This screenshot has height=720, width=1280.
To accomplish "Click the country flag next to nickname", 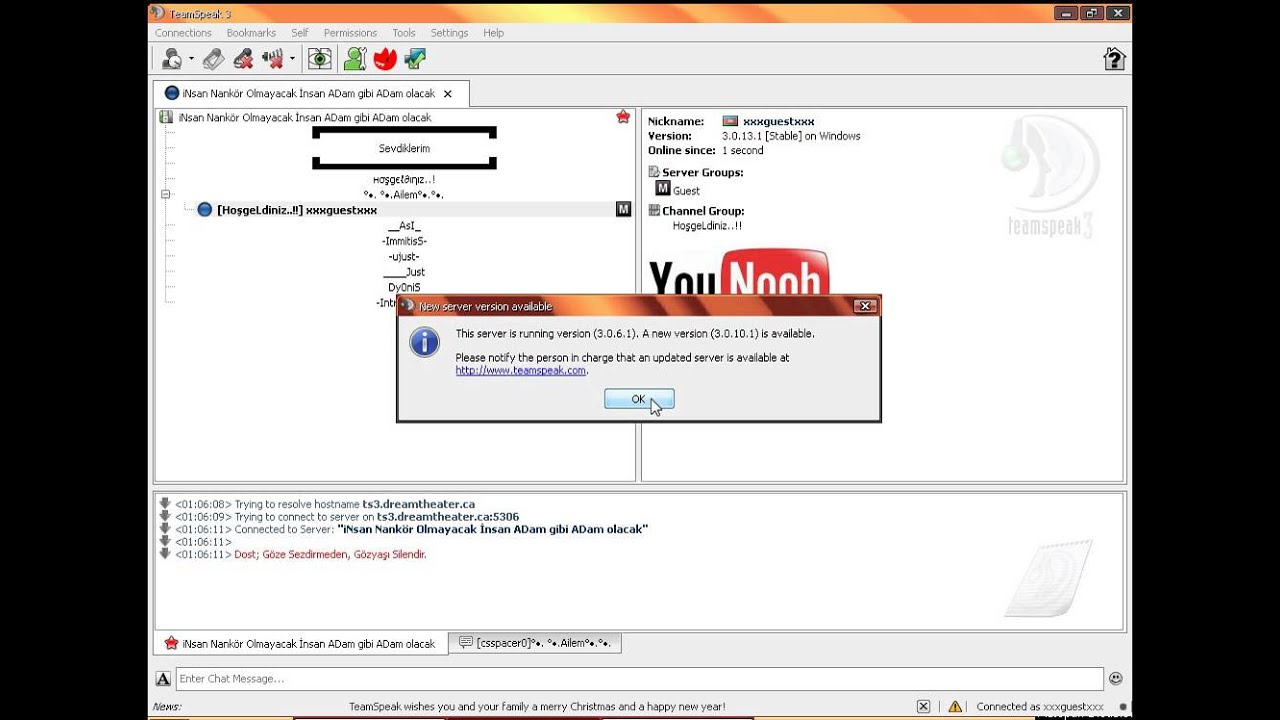I will (730, 121).
